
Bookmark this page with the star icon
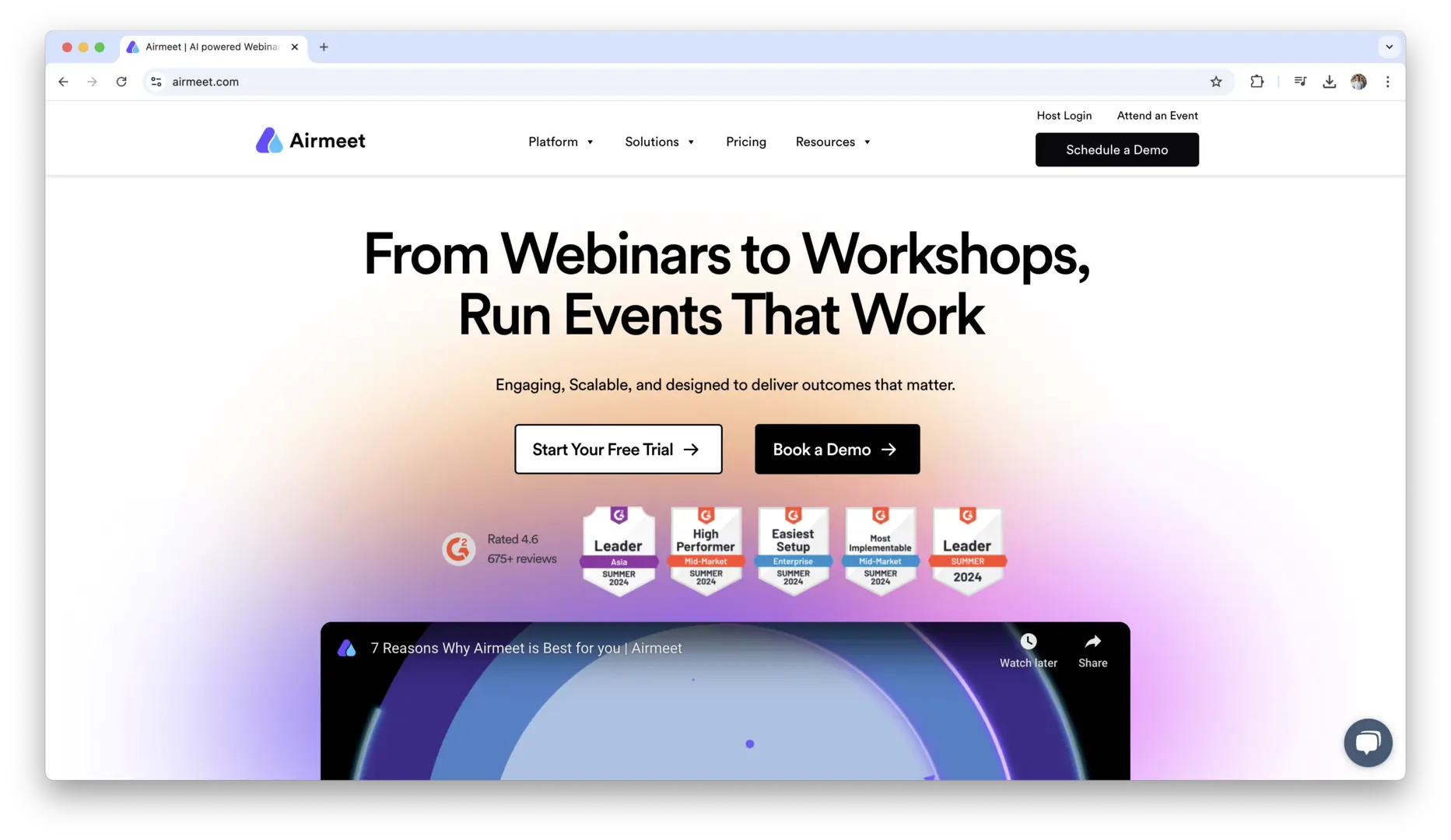(1216, 82)
